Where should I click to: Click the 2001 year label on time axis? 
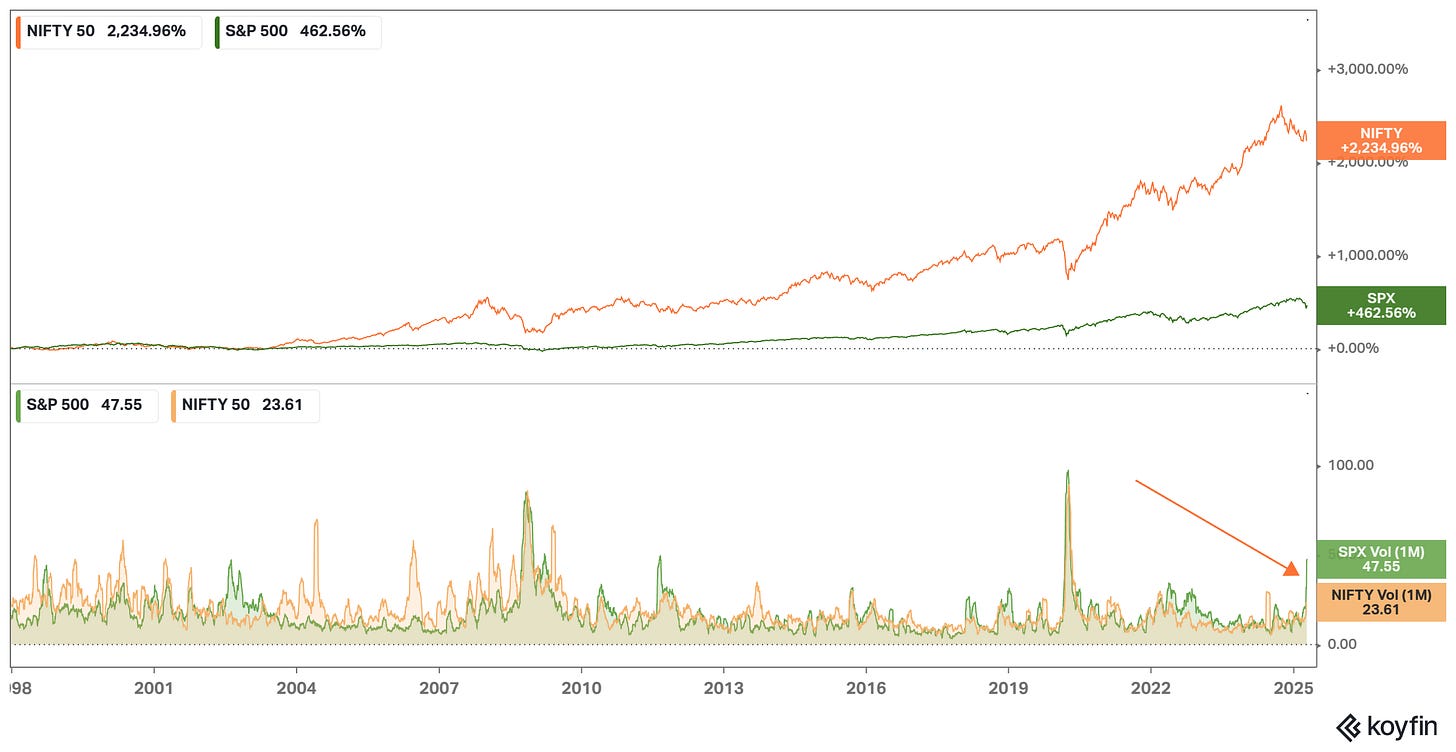tap(154, 688)
